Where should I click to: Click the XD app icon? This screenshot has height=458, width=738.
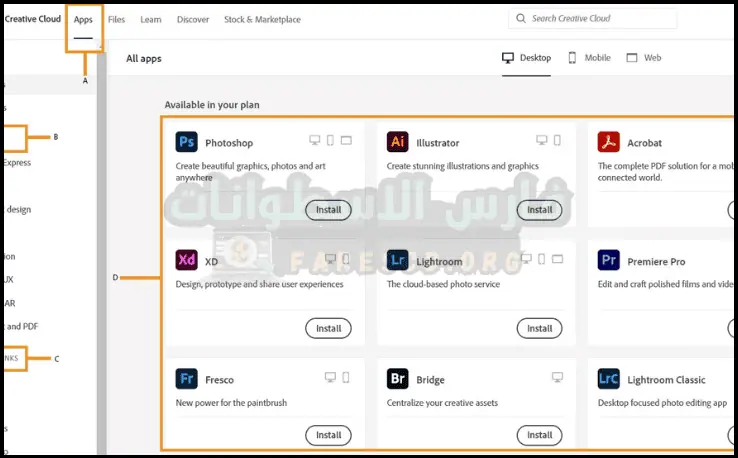(186, 261)
